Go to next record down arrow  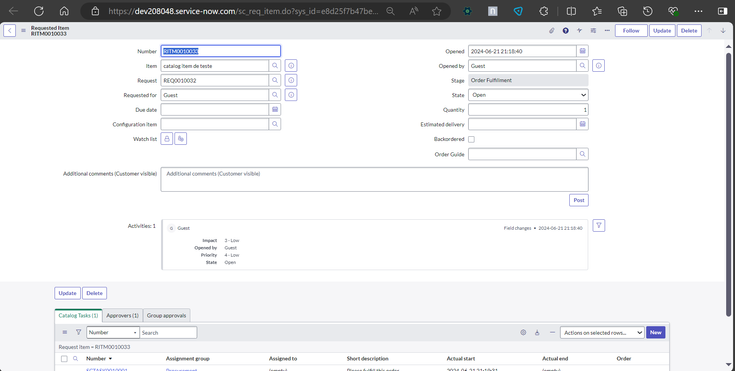click(723, 30)
